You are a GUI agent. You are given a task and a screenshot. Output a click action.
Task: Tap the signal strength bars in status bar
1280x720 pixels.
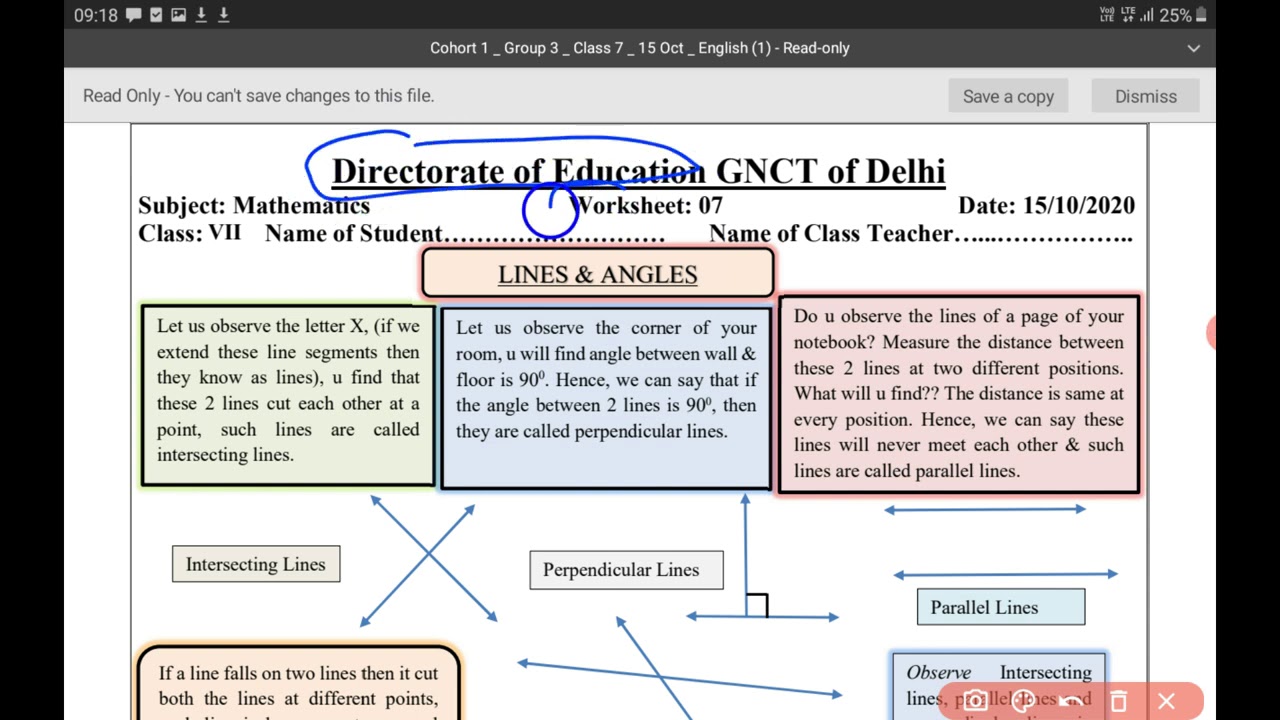tap(1146, 15)
